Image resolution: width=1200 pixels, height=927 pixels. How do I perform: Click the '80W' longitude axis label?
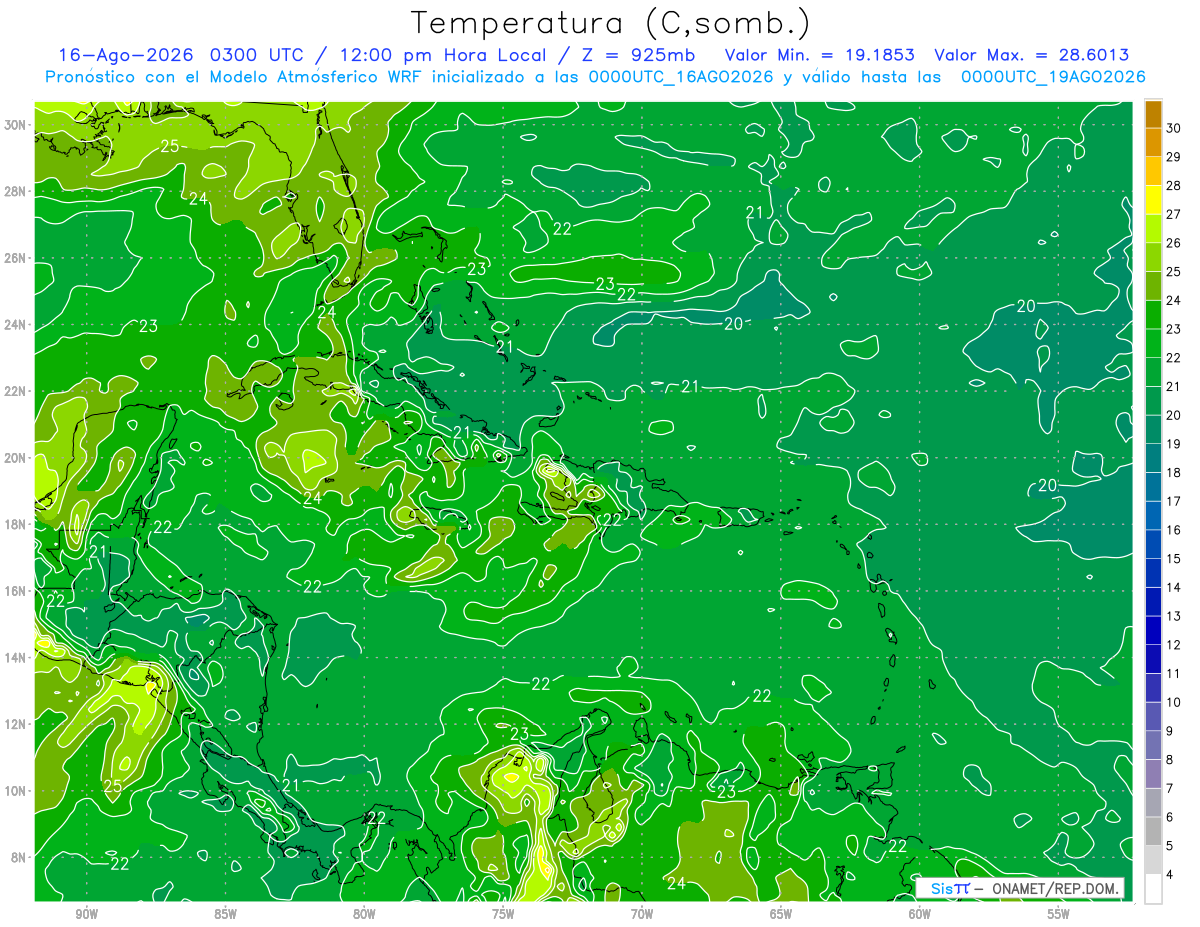[x=364, y=915]
